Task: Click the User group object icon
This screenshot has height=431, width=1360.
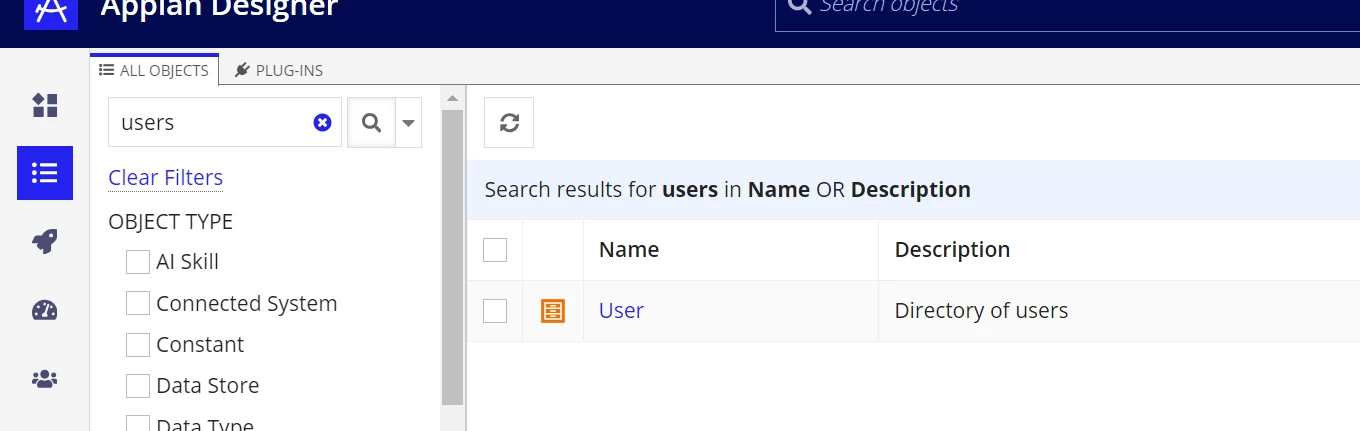Action: tap(553, 311)
